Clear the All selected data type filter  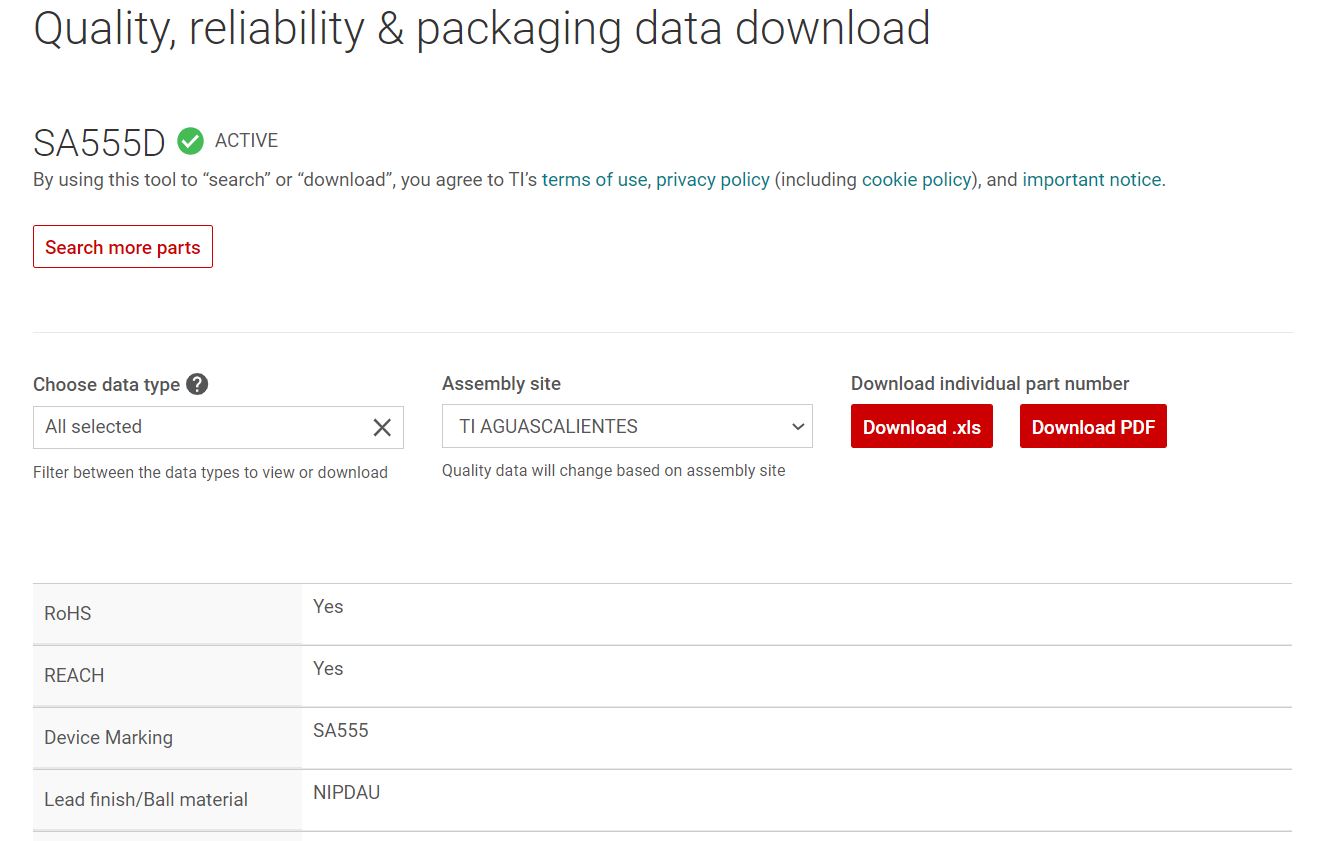point(382,428)
